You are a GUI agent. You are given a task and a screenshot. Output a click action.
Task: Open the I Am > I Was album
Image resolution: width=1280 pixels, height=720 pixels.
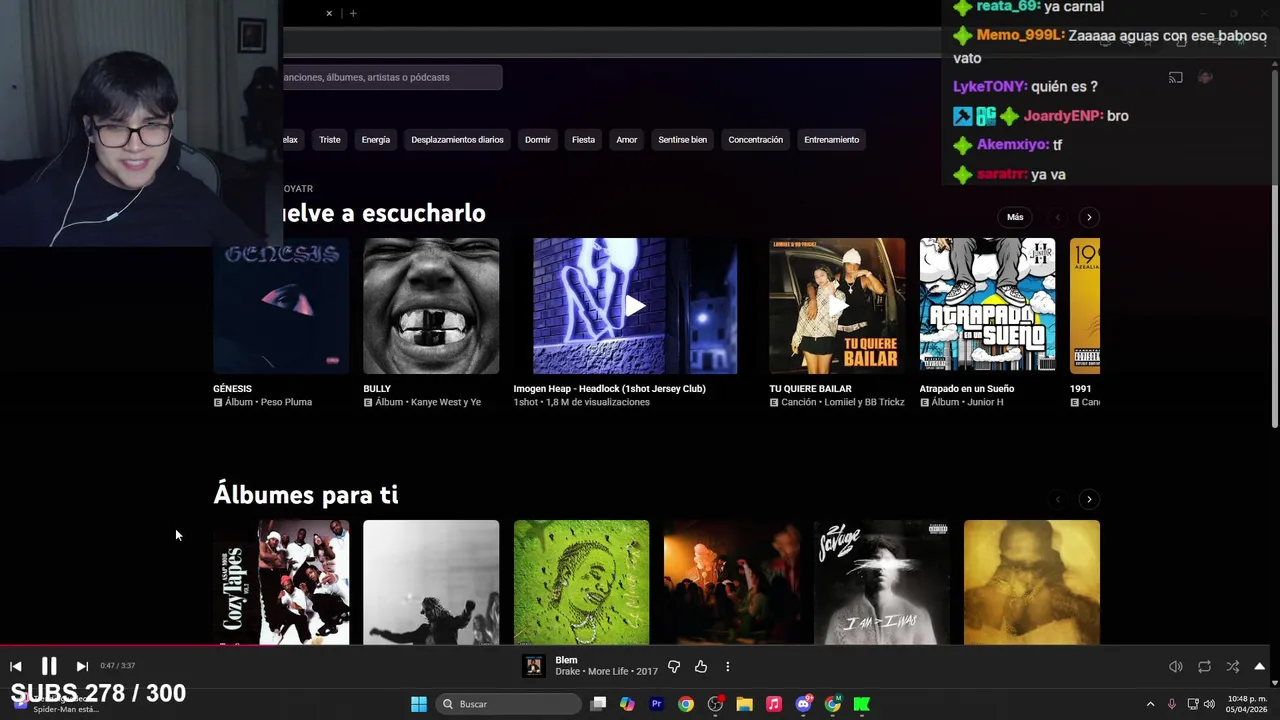click(x=881, y=582)
